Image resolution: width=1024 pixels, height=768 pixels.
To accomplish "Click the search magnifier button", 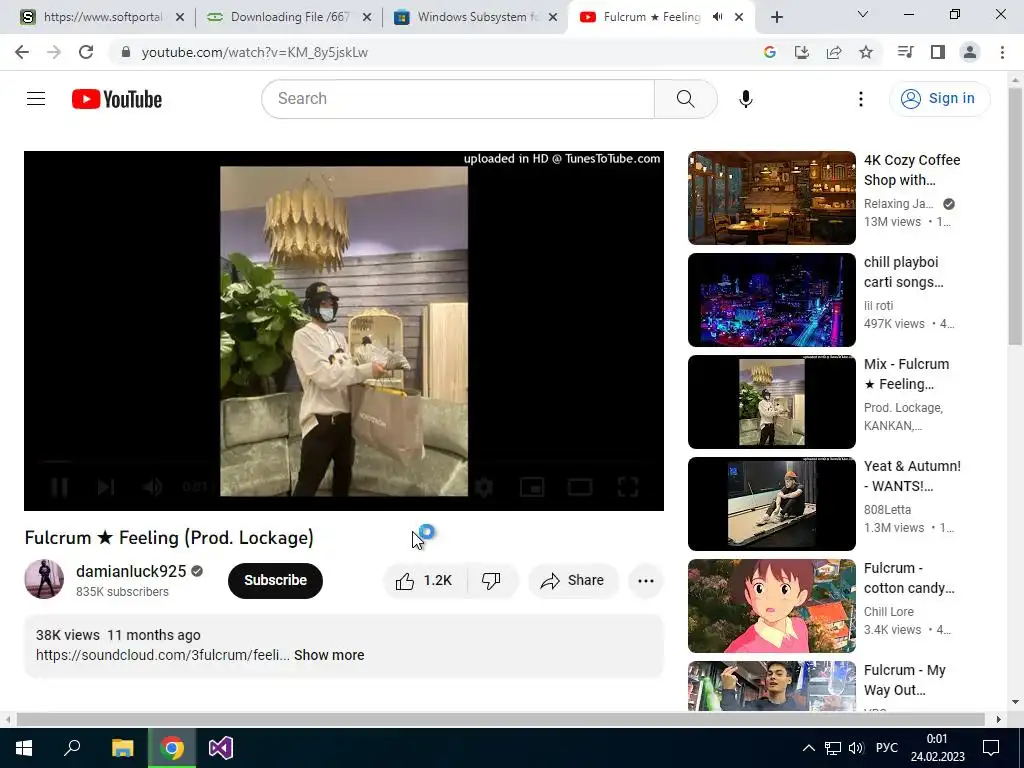I will (x=686, y=99).
